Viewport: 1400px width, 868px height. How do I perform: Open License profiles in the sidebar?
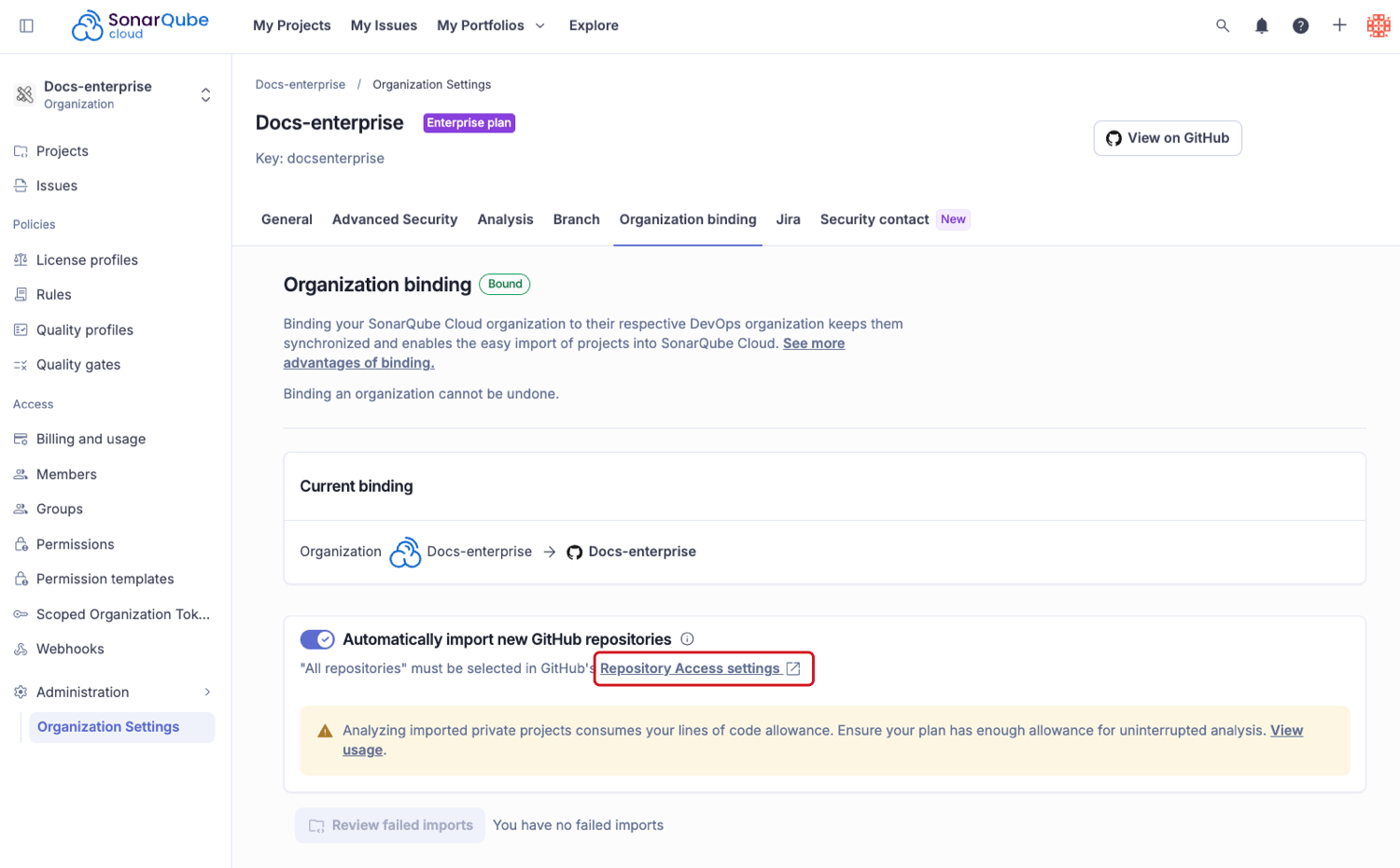pyautogui.click(x=87, y=259)
